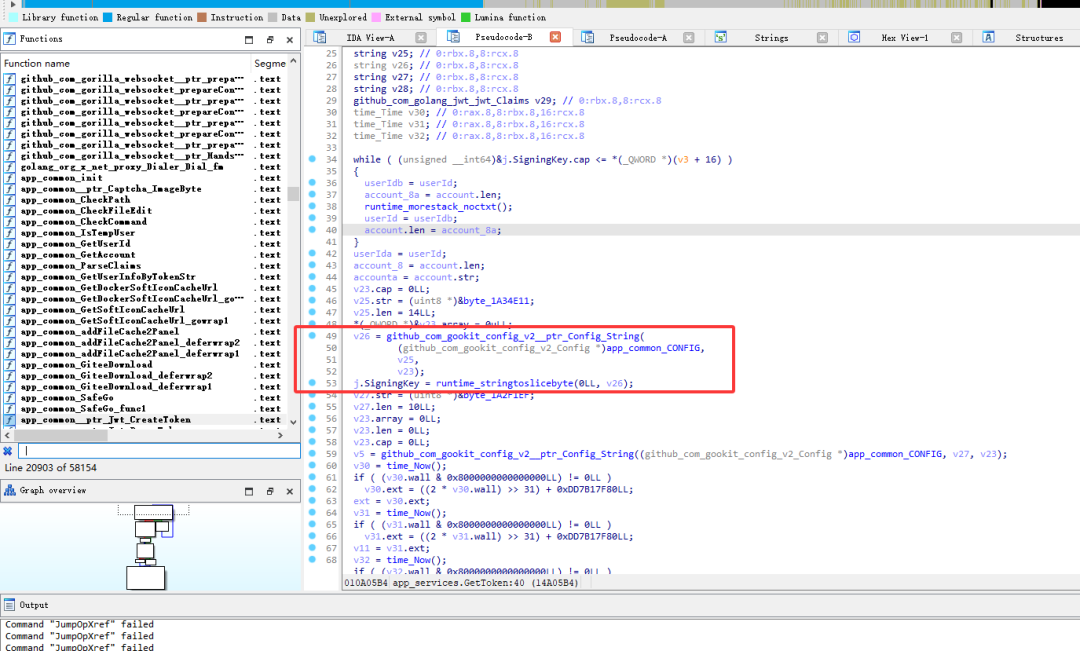This screenshot has width=1080, height=651.
Task: Close the IDA View-A tab
Action: click(421, 38)
